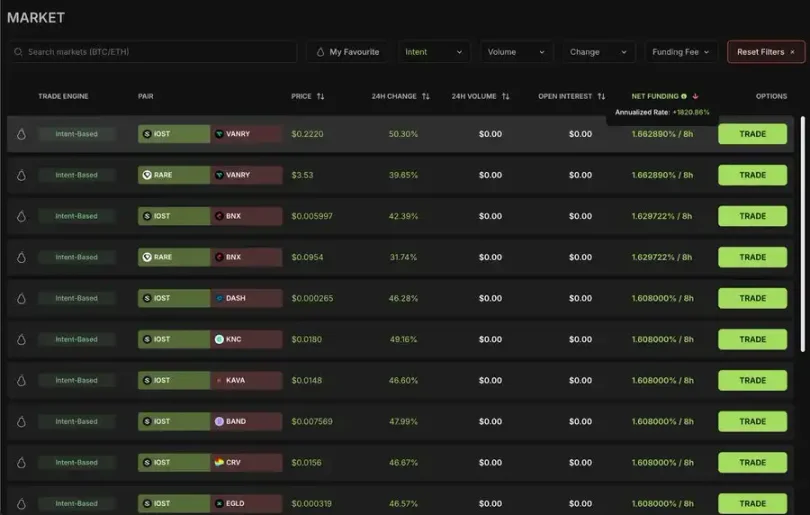Click the Pair column header

tap(146, 96)
